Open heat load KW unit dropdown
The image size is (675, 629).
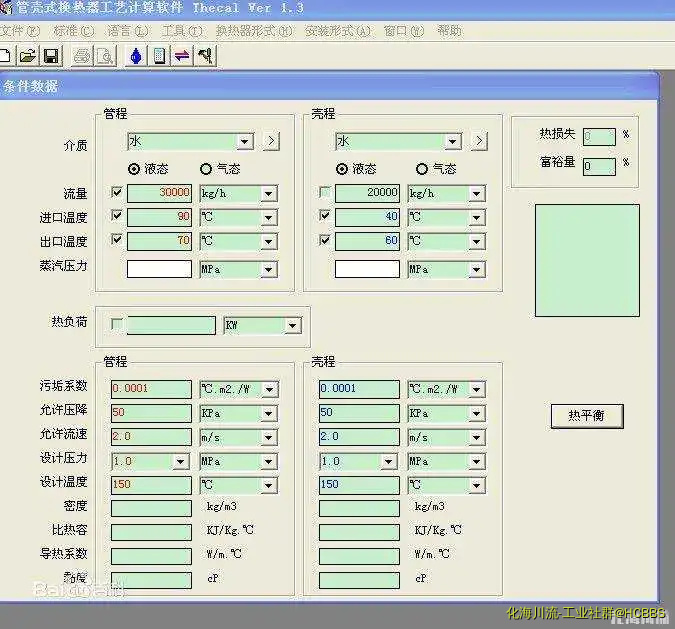click(x=292, y=325)
